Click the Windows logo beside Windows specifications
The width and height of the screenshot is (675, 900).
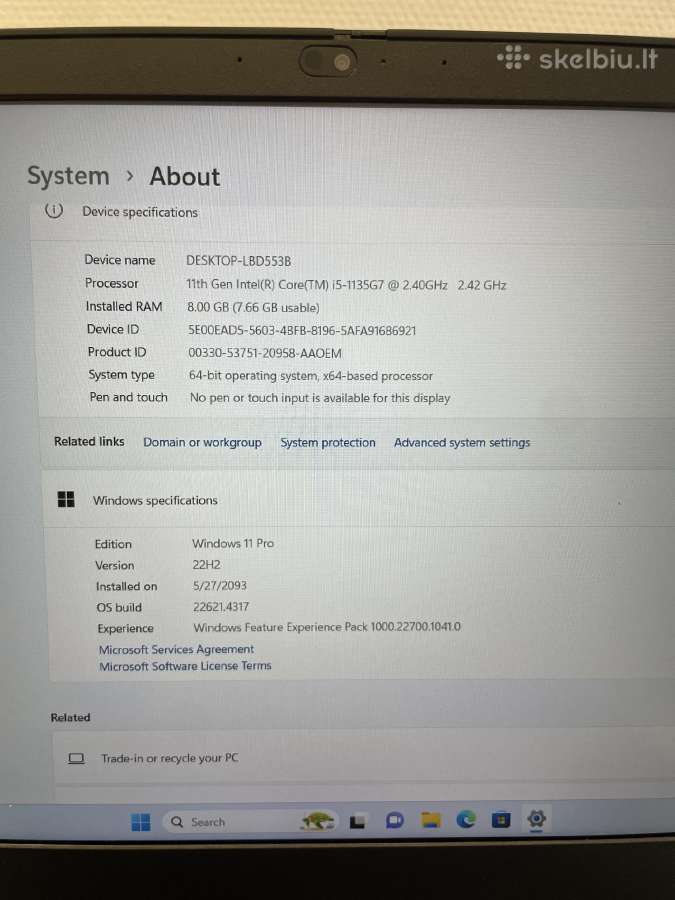(x=66, y=499)
